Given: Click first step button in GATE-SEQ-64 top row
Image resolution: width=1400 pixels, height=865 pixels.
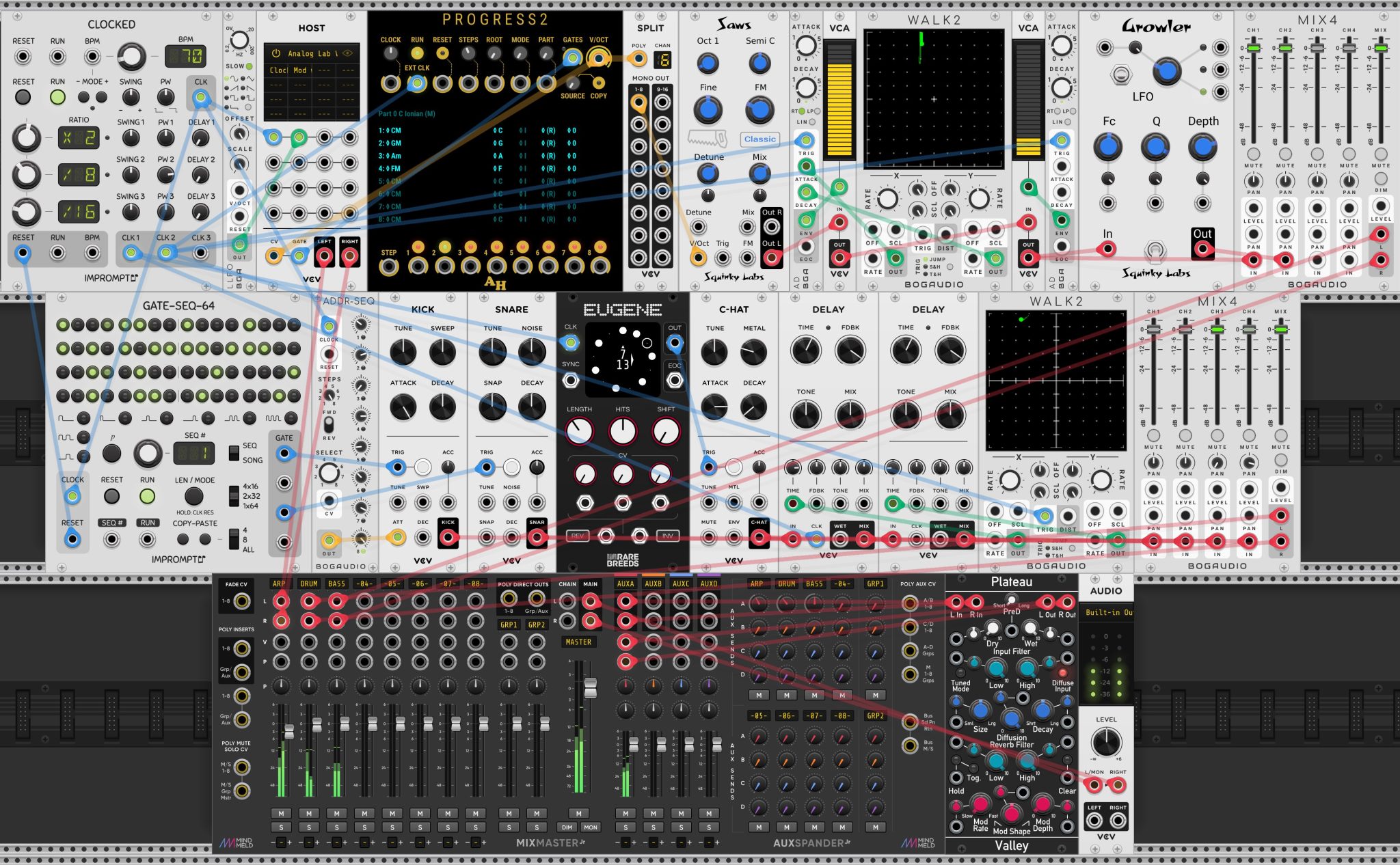Looking at the screenshot, I should (63, 325).
